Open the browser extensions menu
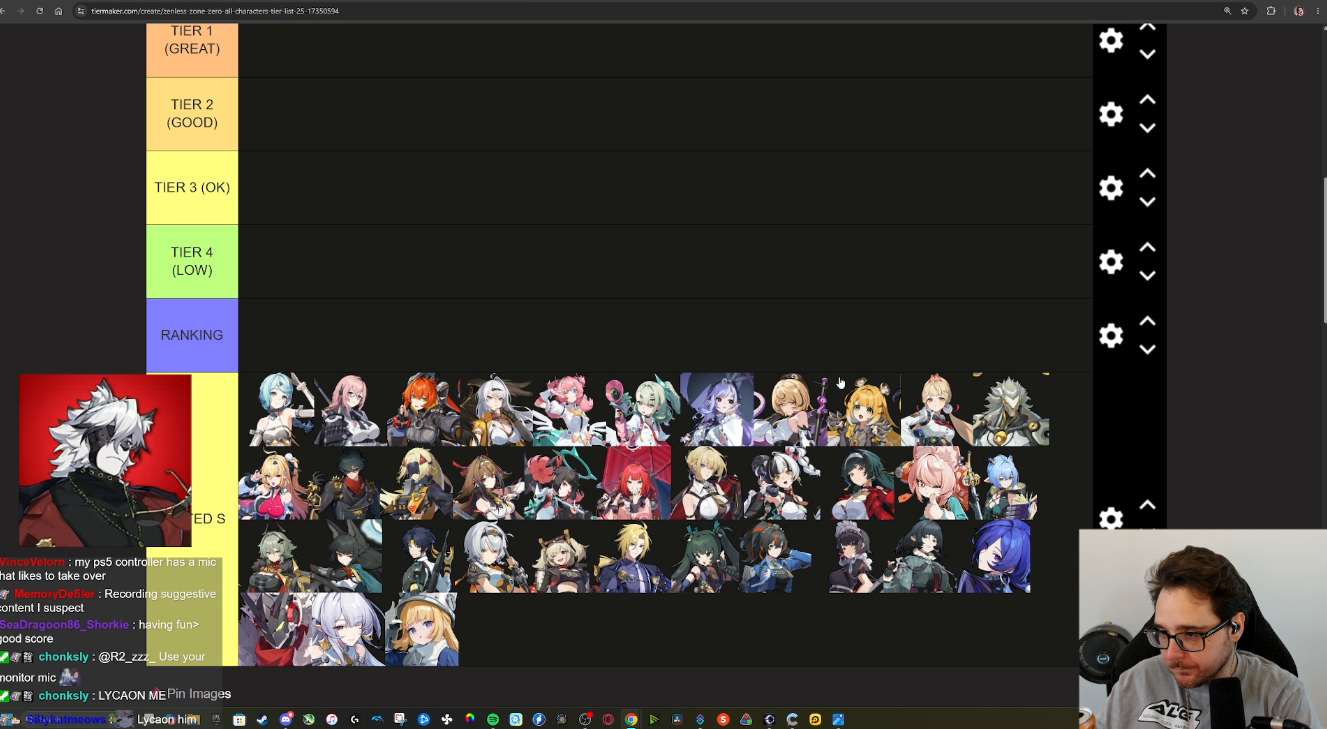This screenshot has width=1327, height=729. (x=1271, y=11)
